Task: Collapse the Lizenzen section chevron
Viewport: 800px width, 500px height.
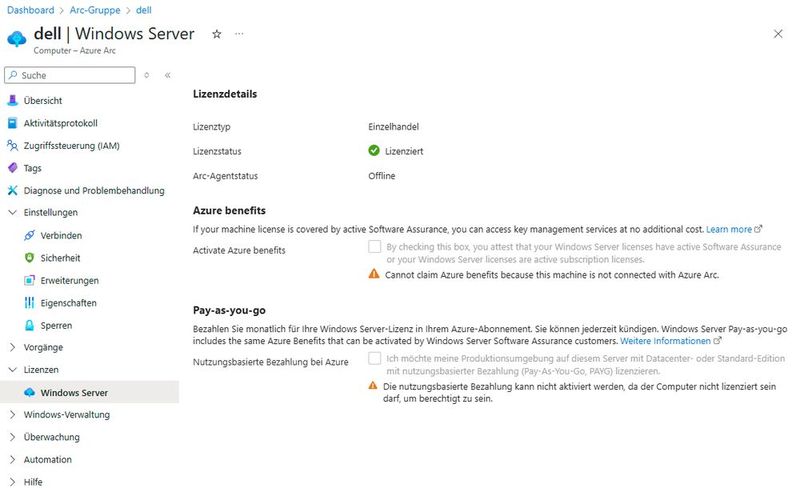Action: [x=13, y=369]
